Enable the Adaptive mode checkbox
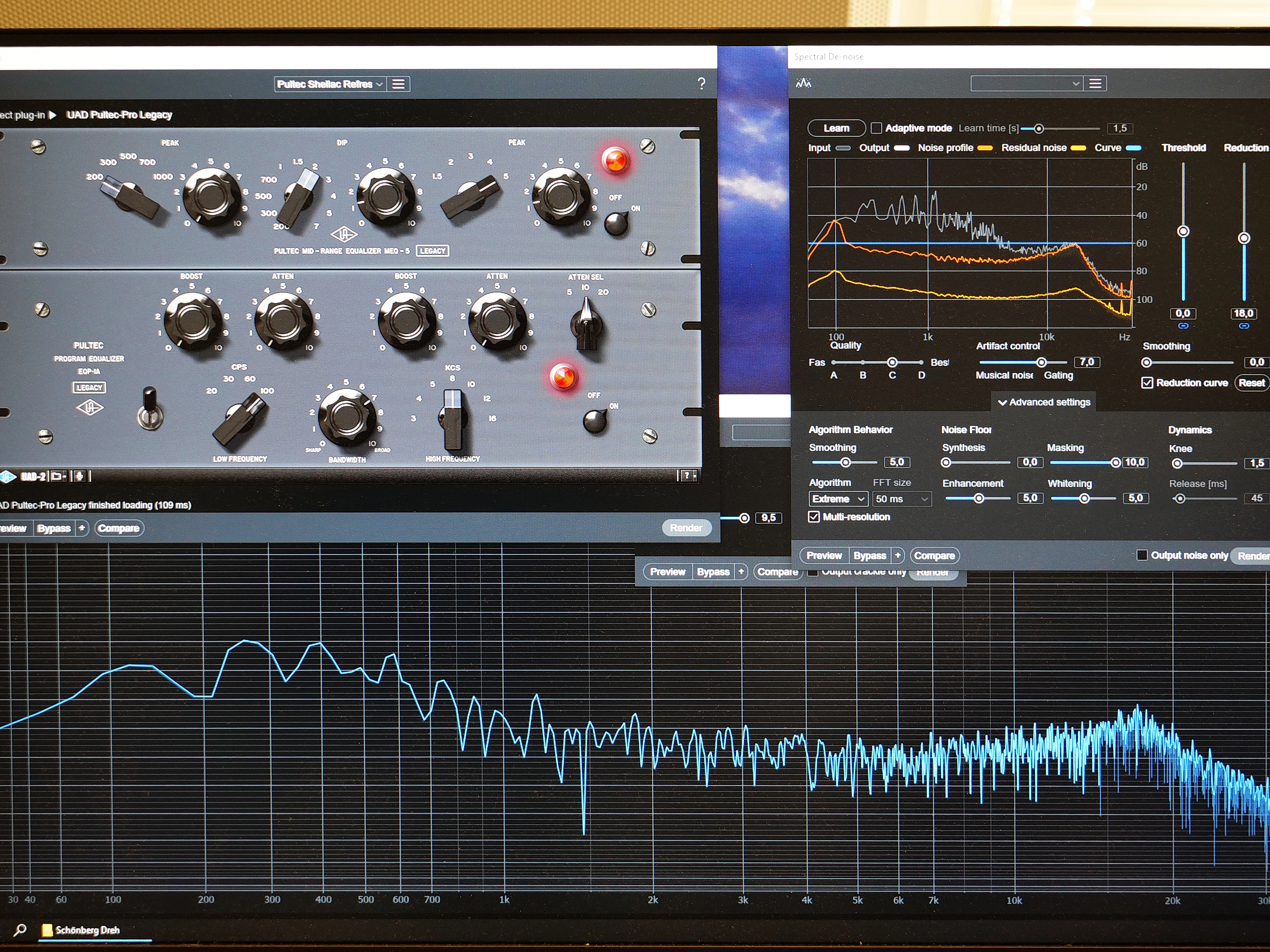 [x=876, y=128]
